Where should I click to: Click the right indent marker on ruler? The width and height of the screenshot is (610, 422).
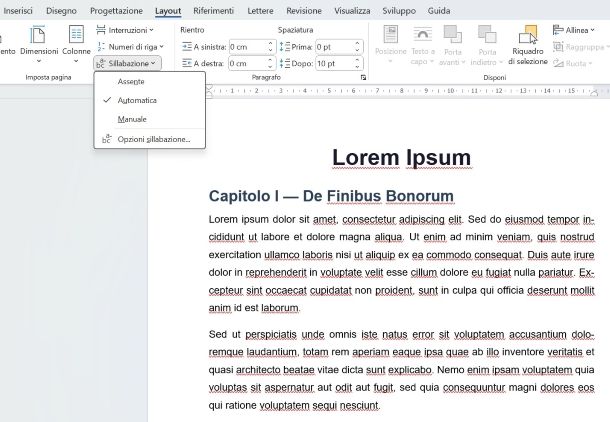(x=594, y=93)
